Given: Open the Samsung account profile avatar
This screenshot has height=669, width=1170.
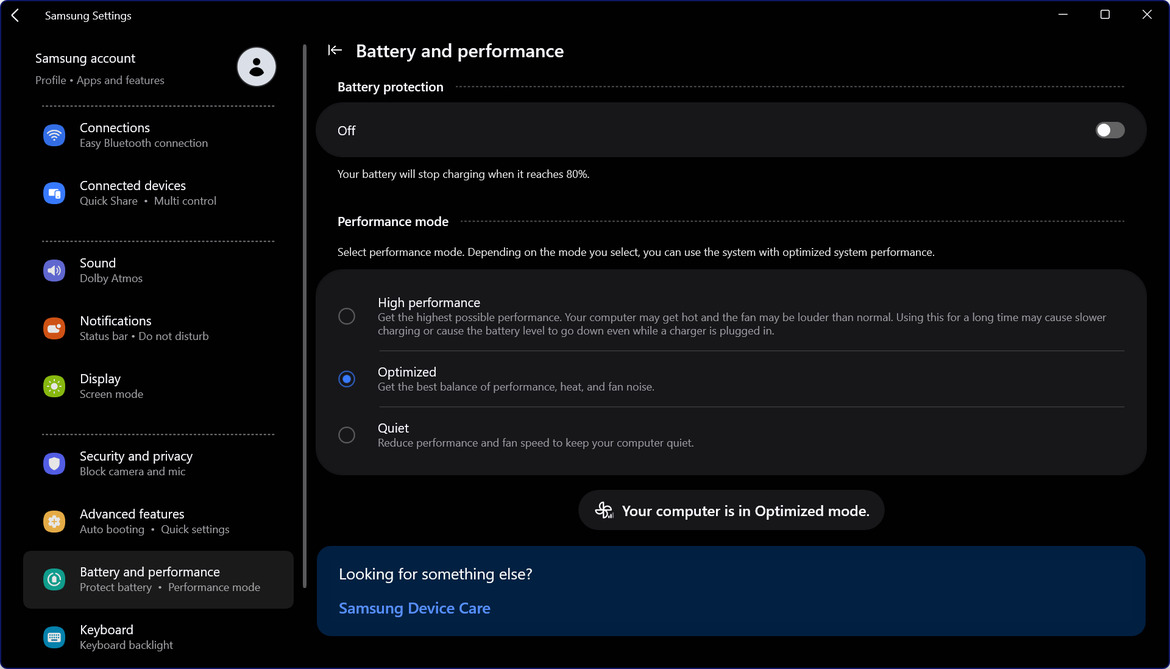Looking at the screenshot, I should click(256, 67).
